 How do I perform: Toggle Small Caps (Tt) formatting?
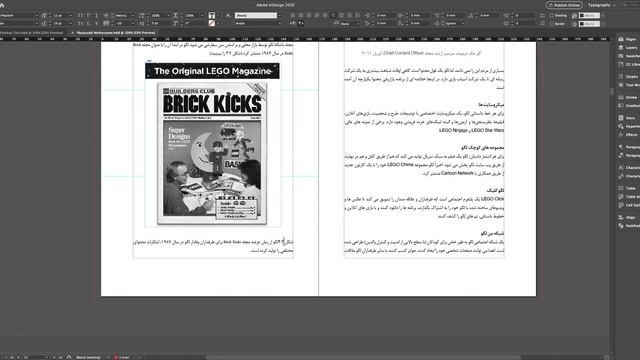(x=80, y=24)
